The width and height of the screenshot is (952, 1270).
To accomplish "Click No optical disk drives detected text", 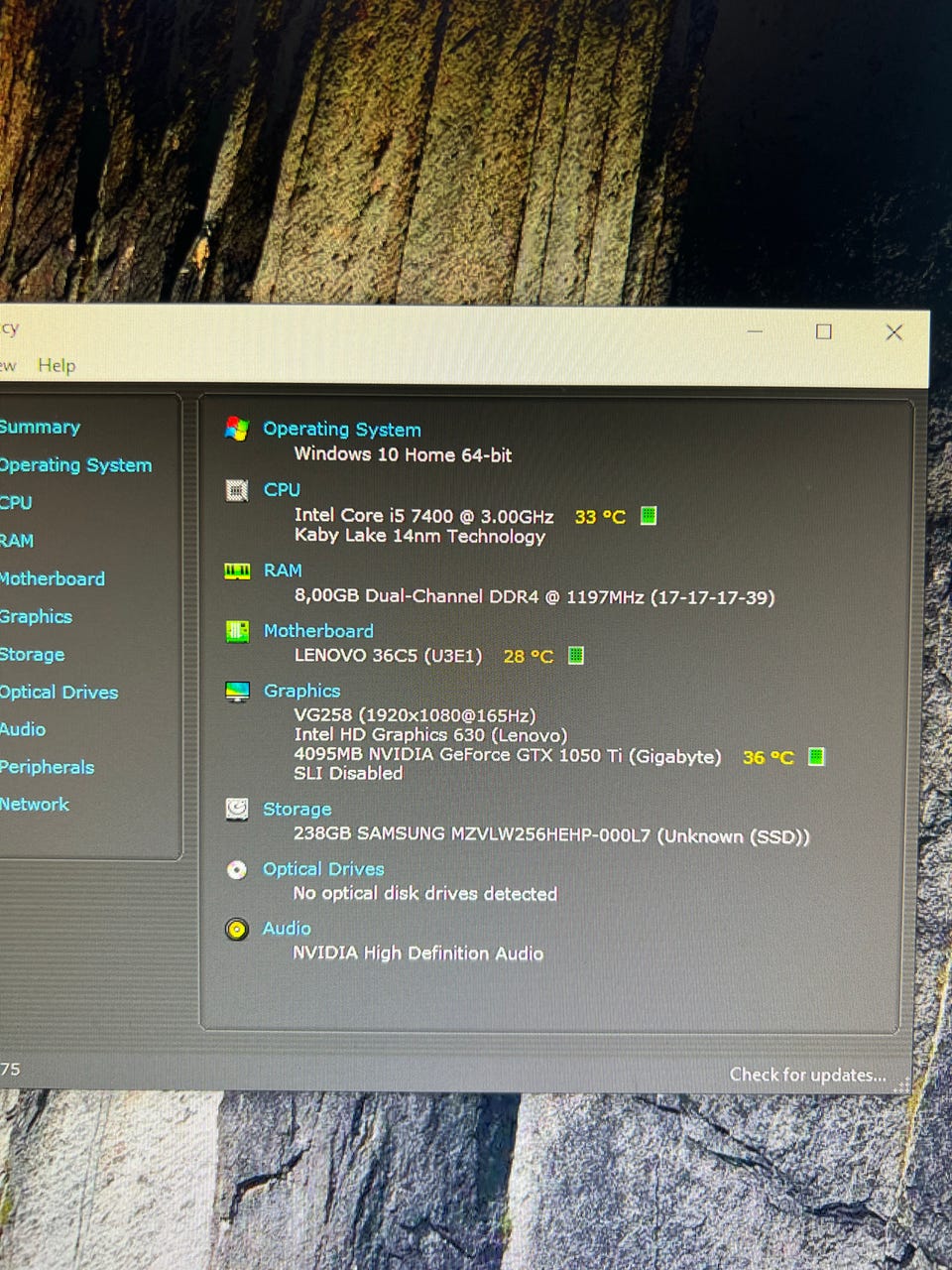I will [x=425, y=894].
